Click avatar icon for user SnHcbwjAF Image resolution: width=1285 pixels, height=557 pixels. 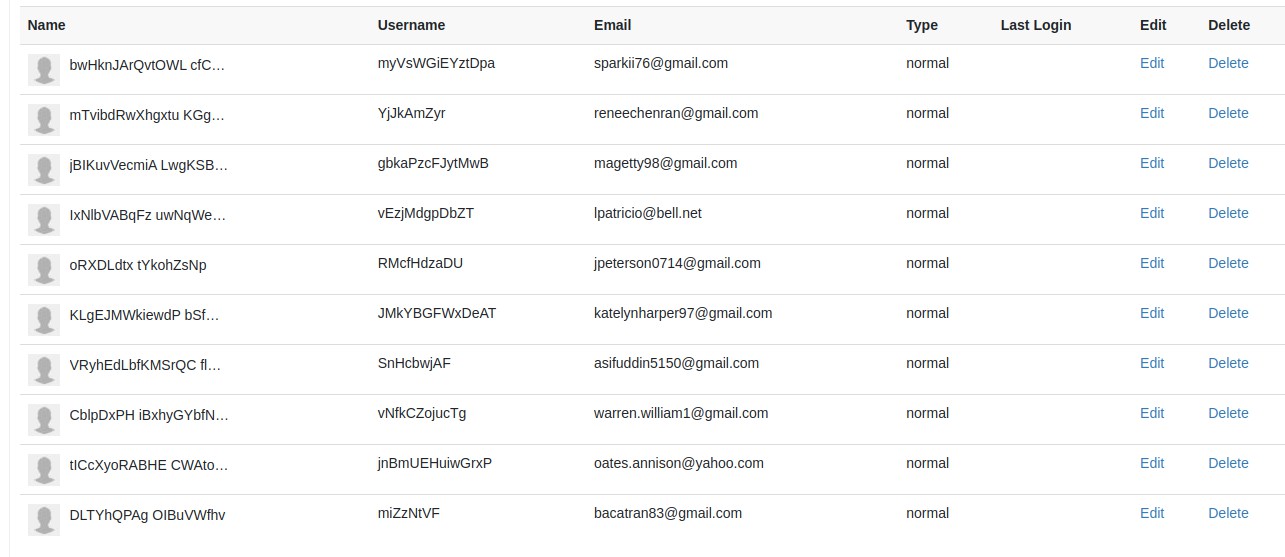[44, 369]
